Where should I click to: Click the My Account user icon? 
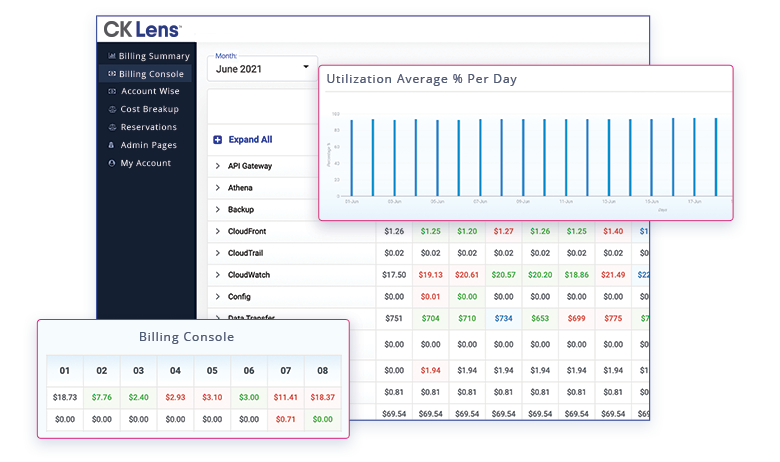coord(111,163)
